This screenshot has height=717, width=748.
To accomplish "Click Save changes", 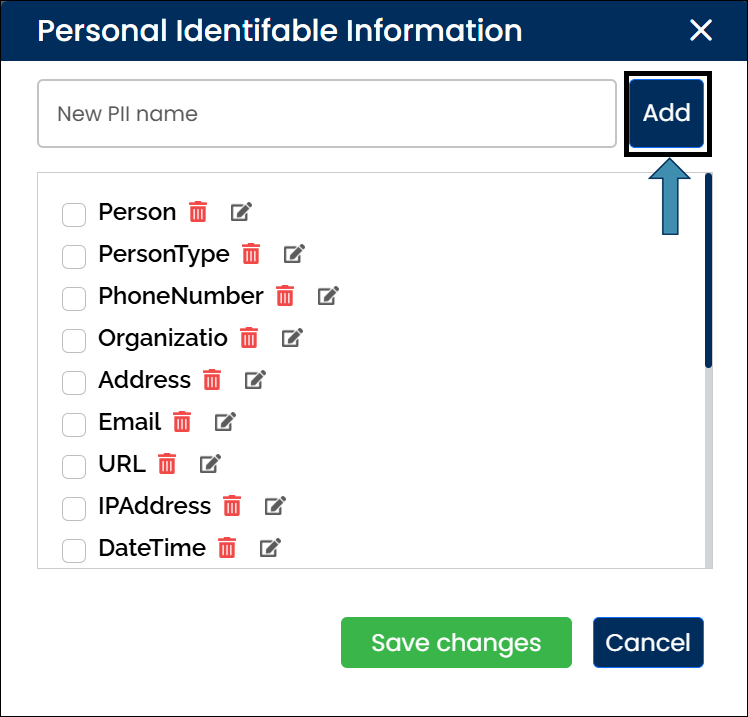I will tap(456, 642).
